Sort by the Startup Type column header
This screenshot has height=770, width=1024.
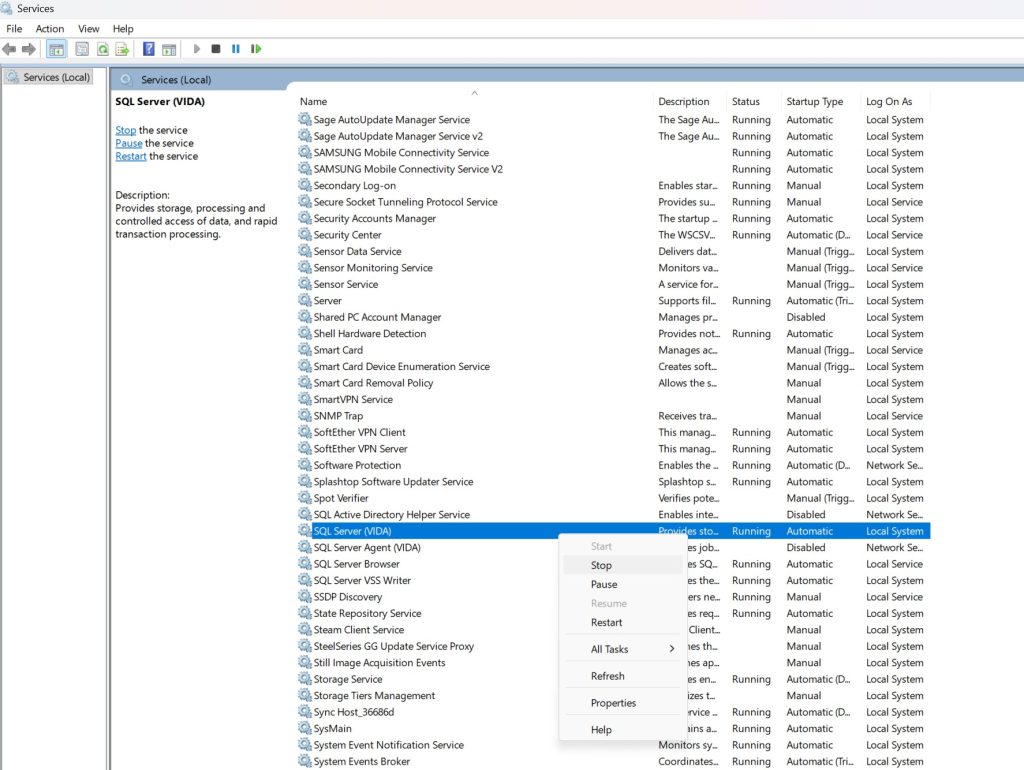point(814,102)
